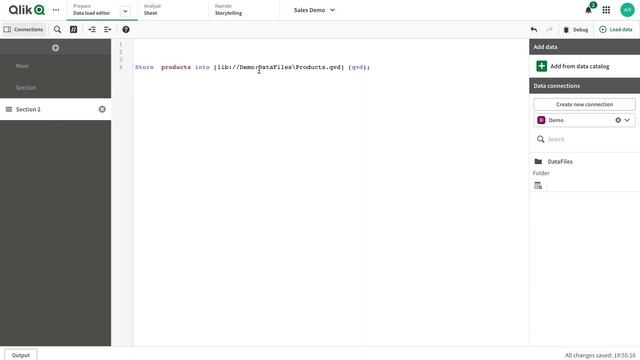Click Create new connection button
This screenshot has width=640, height=360.
pyautogui.click(x=584, y=104)
